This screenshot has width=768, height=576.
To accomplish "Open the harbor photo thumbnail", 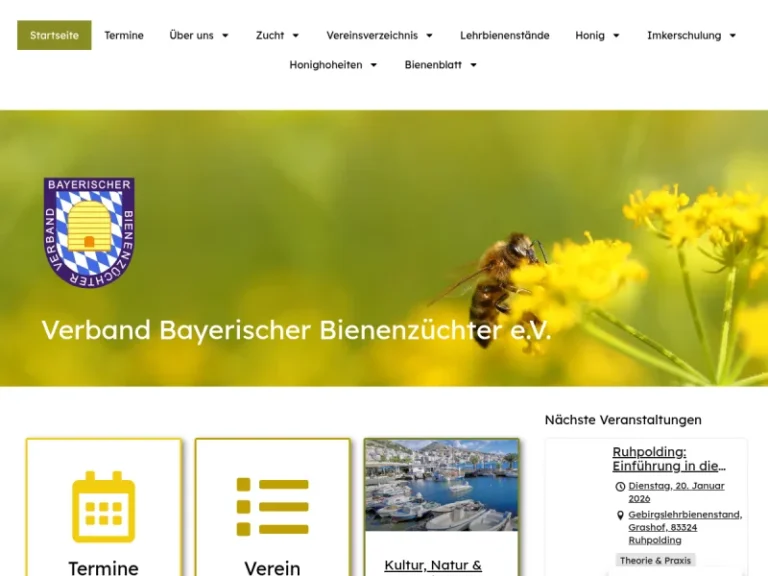I will tap(441, 485).
